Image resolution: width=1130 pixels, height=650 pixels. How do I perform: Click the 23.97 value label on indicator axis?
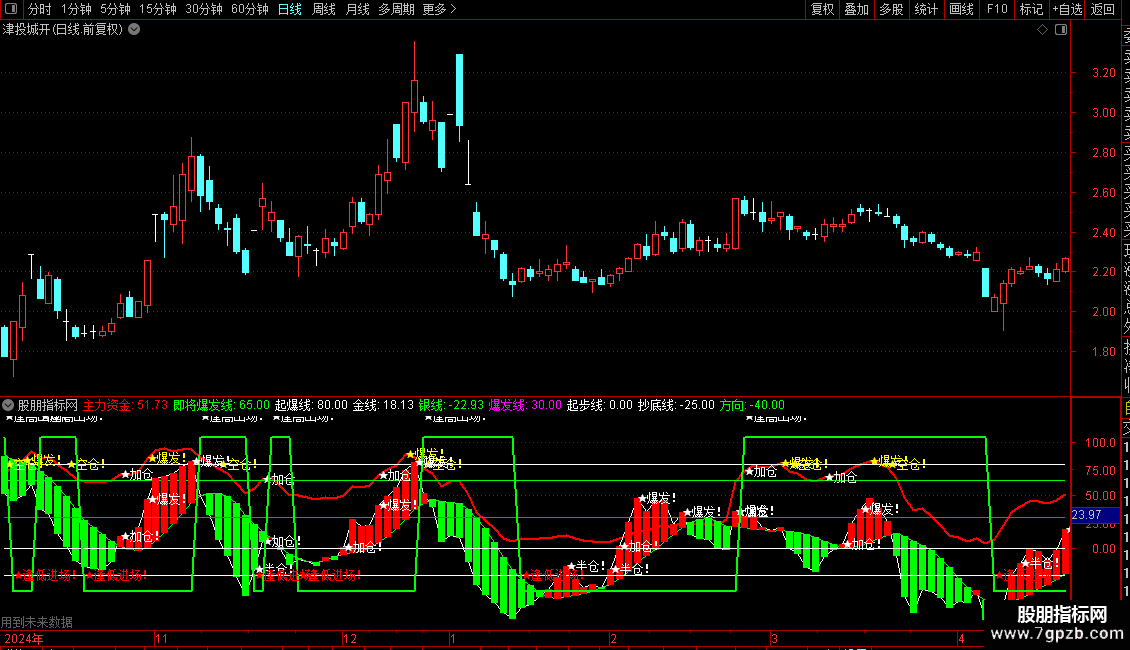point(1087,515)
